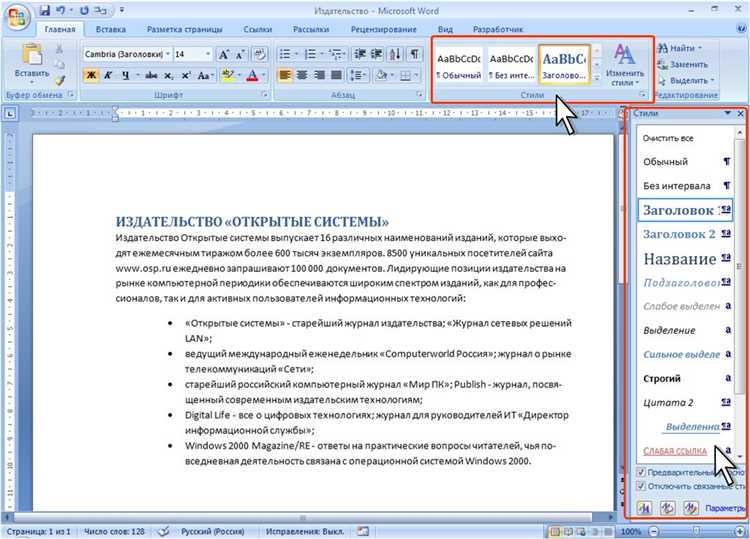Switch to Print Layout view in status bar
This screenshot has width=750, height=539.
[555, 531]
